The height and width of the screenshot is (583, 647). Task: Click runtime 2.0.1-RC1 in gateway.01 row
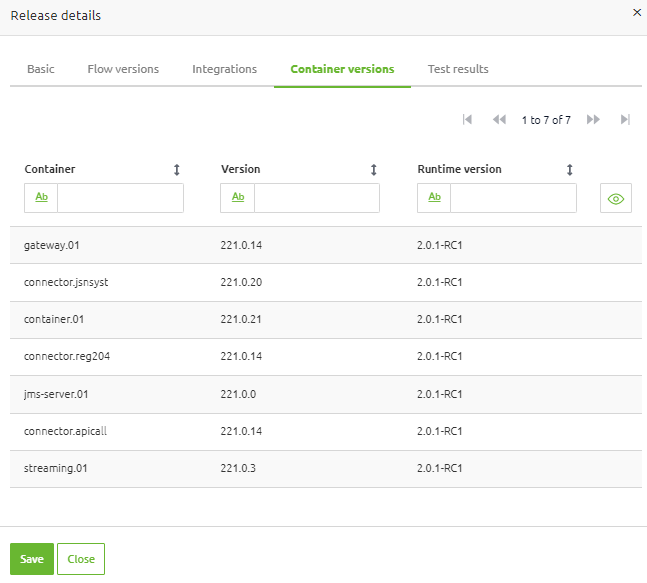pos(439,245)
